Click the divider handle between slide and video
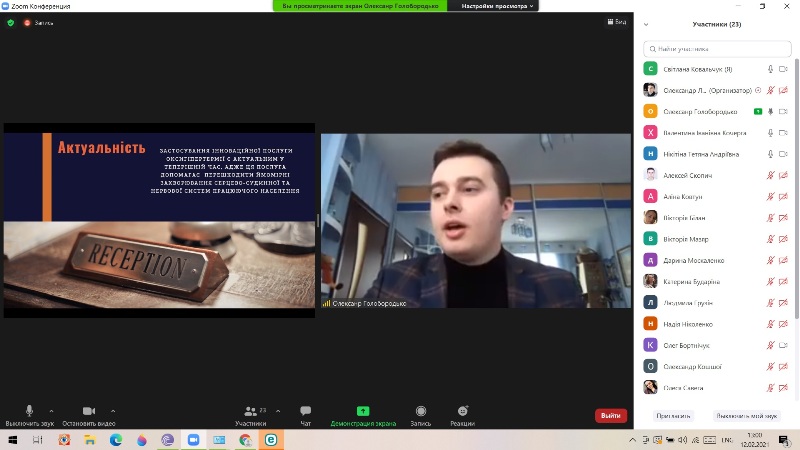 318,220
